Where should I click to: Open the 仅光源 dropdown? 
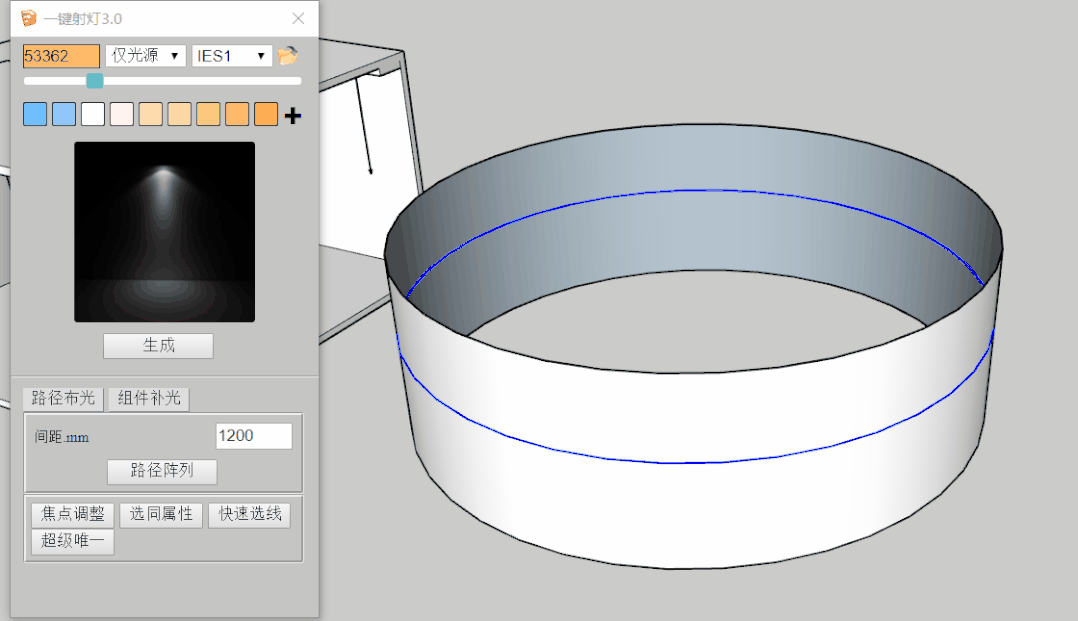tap(146, 56)
